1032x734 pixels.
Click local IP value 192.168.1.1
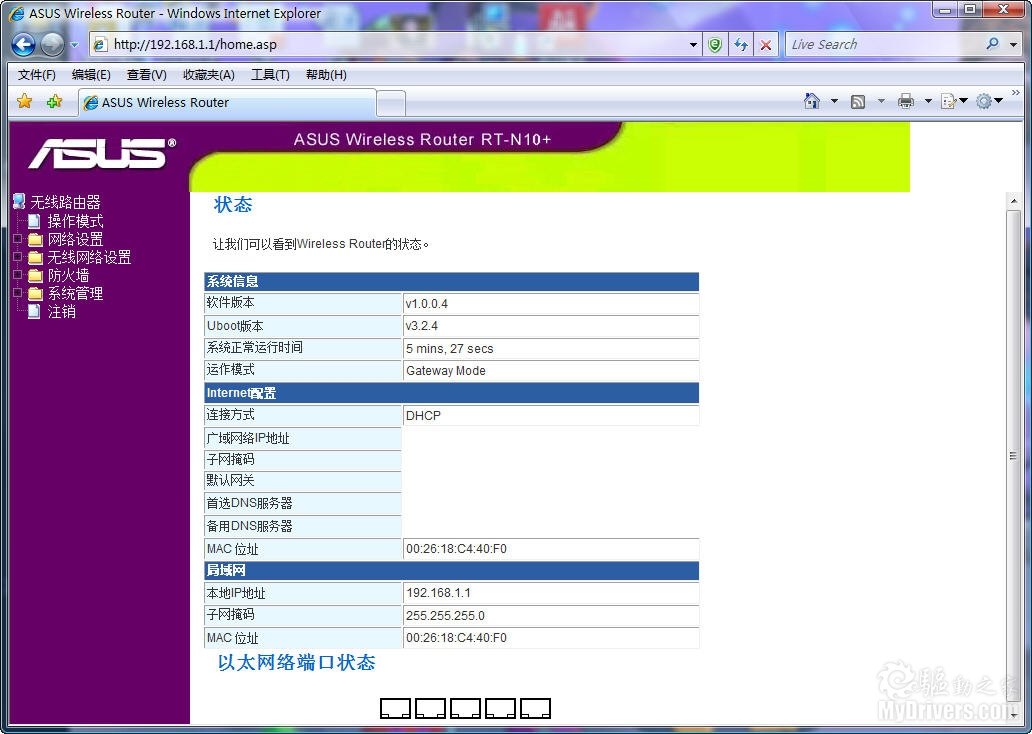pos(438,593)
